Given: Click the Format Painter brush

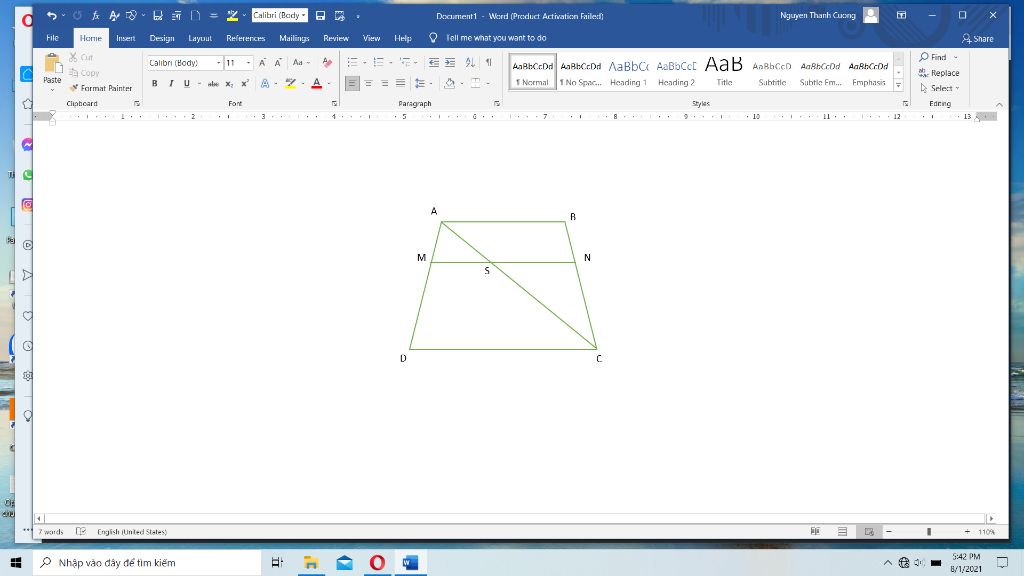Looking at the screenshot, I should click(101, 88).
